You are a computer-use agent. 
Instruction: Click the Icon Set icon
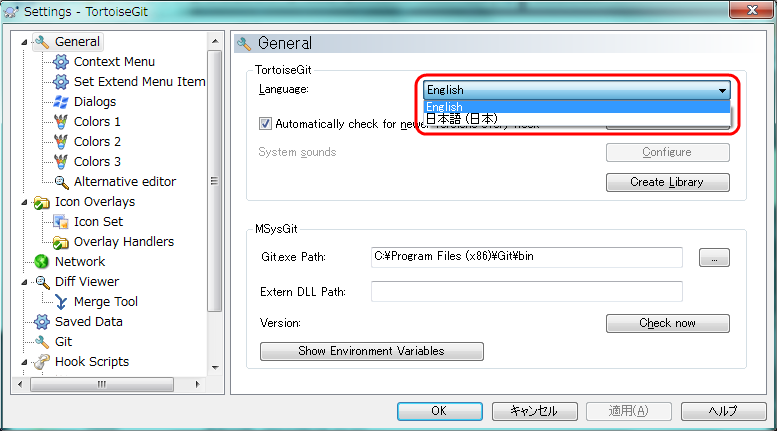pos(61,222)
